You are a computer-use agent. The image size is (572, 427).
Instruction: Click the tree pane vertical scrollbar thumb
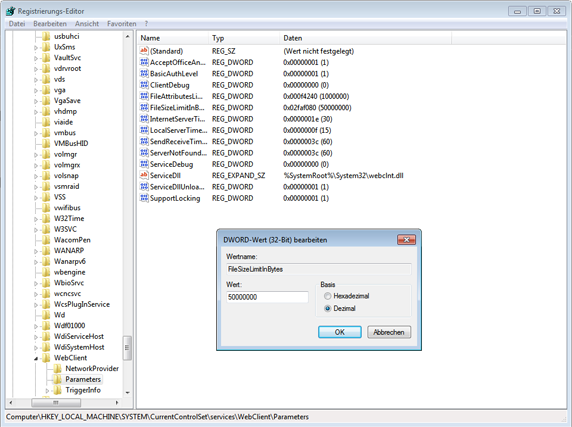pos(127,348)
